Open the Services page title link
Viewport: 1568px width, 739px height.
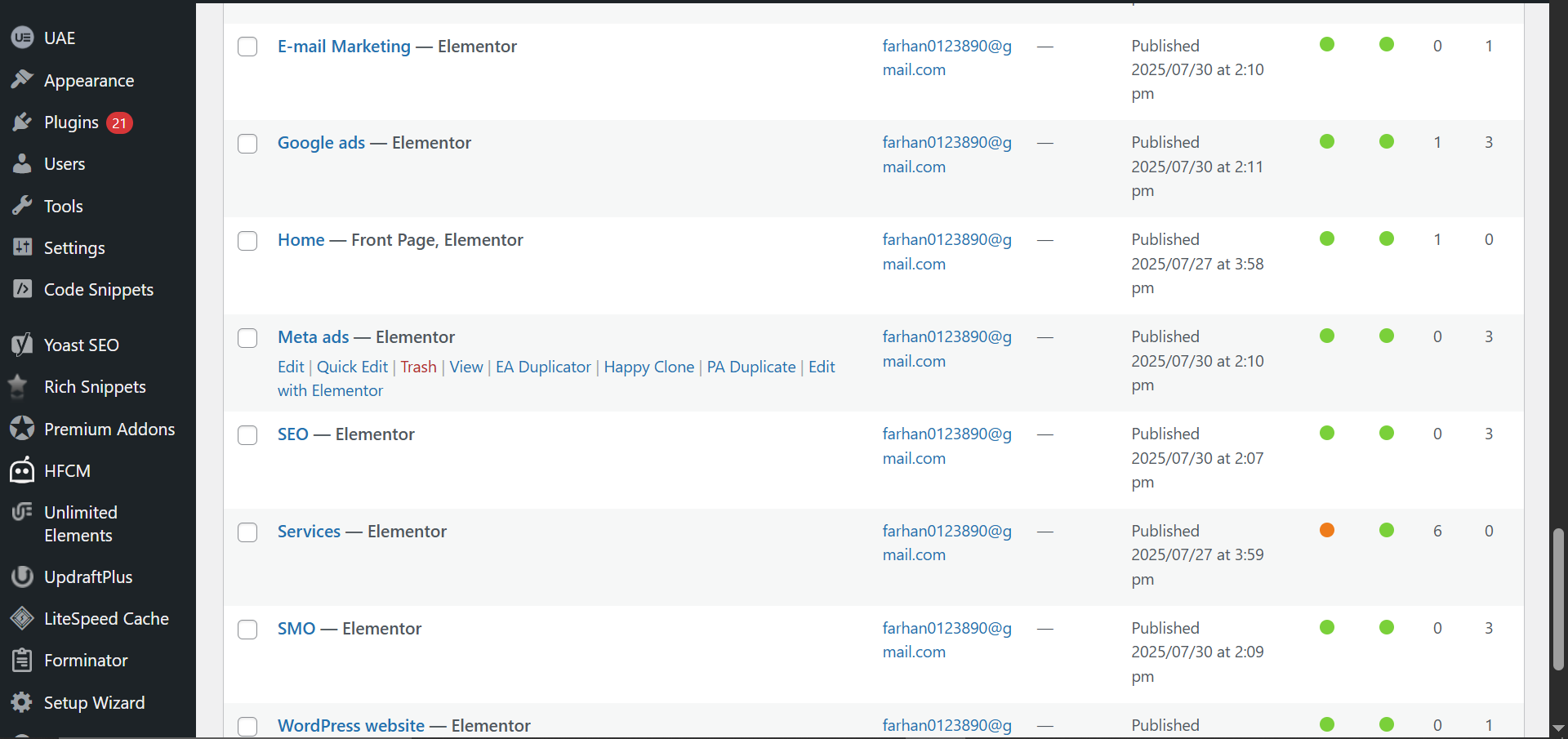pos(309,532)
